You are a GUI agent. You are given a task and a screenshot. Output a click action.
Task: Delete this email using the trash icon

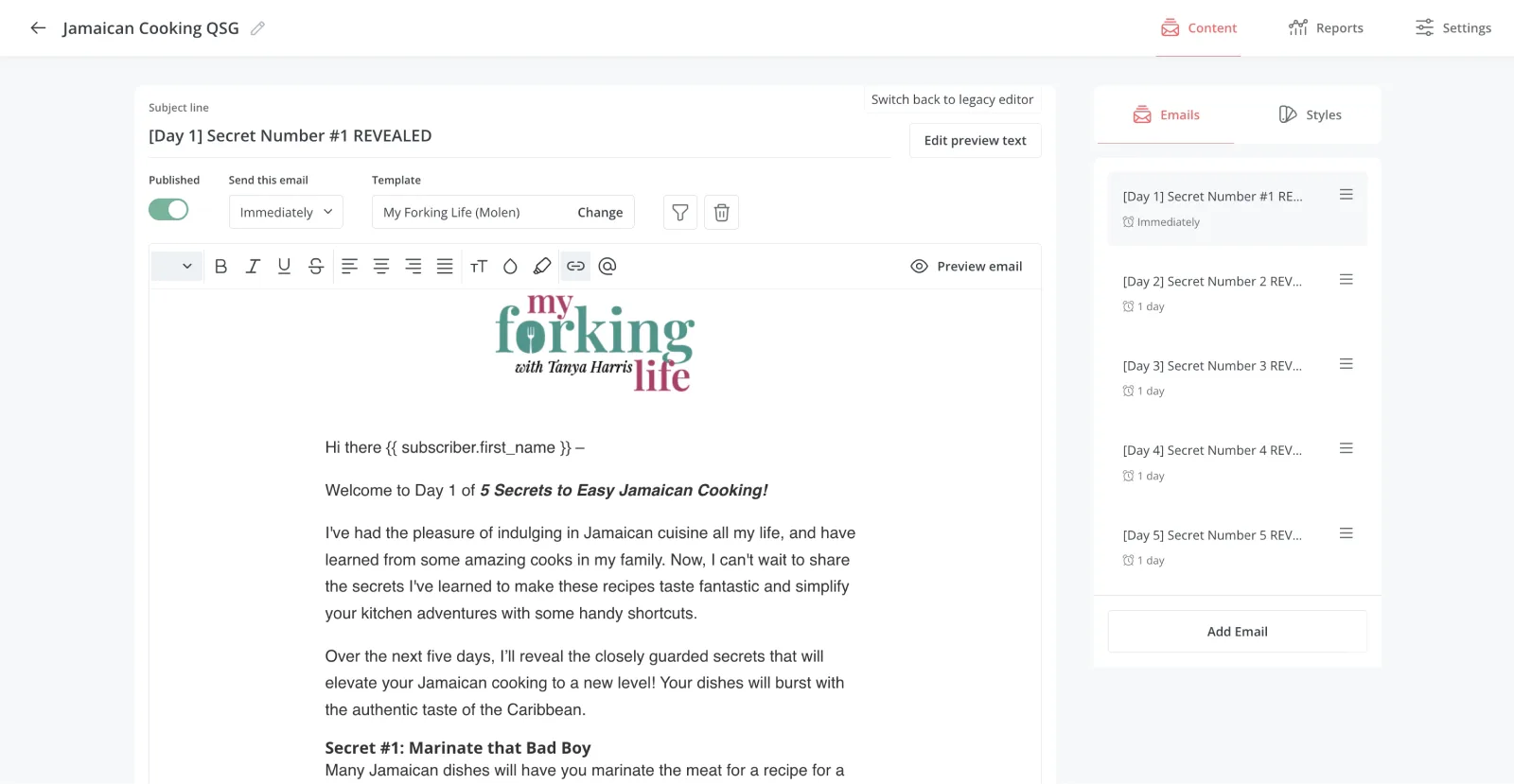(721, 213)
